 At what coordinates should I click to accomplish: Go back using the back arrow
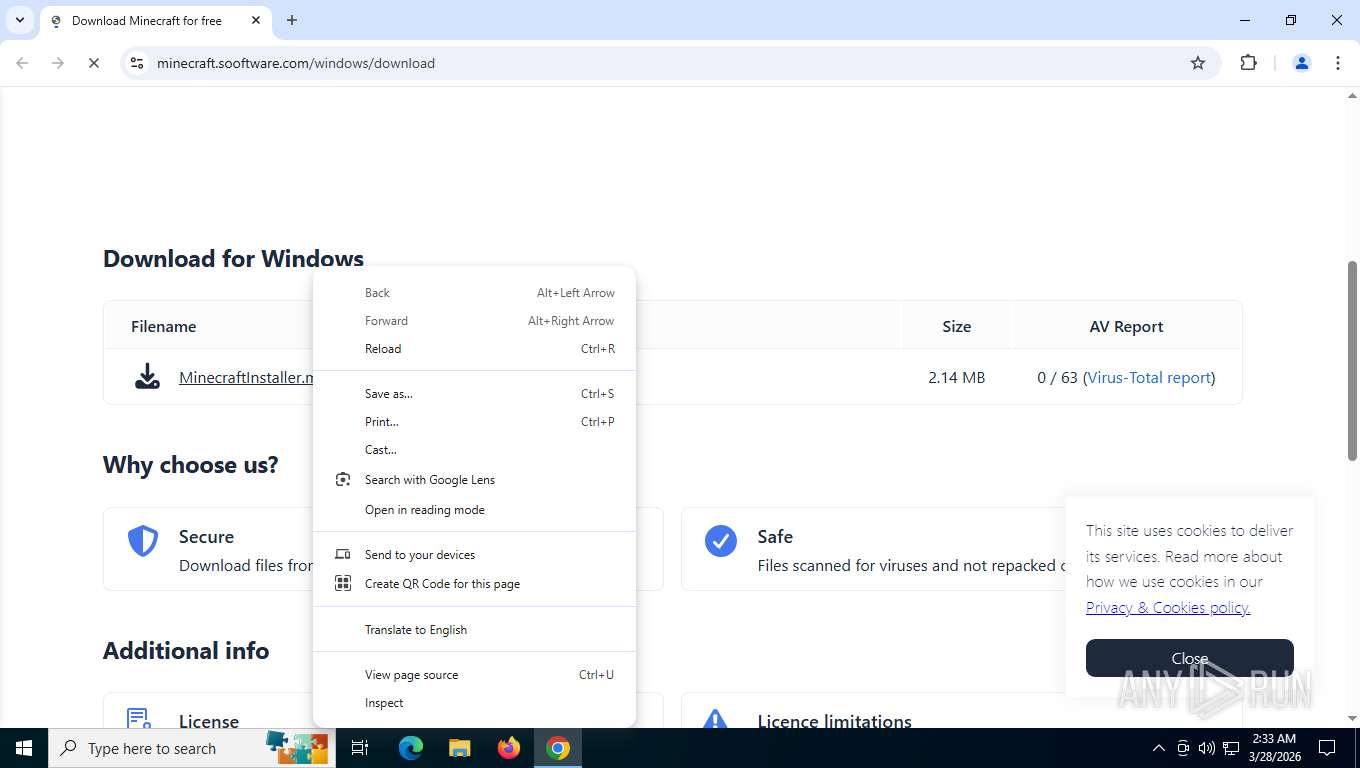pyautogui.click(x=22, y=63)
